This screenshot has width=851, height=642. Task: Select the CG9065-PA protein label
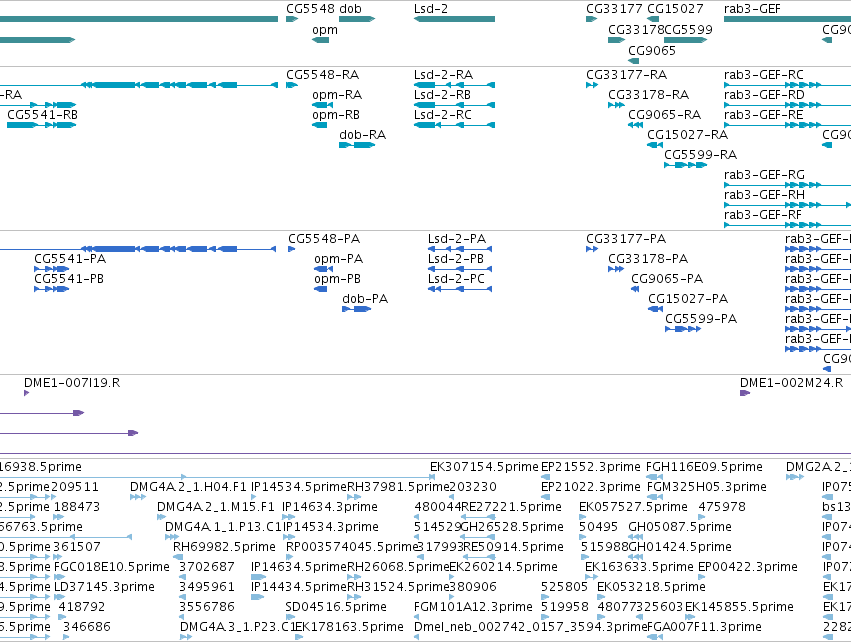coord(667,279)
